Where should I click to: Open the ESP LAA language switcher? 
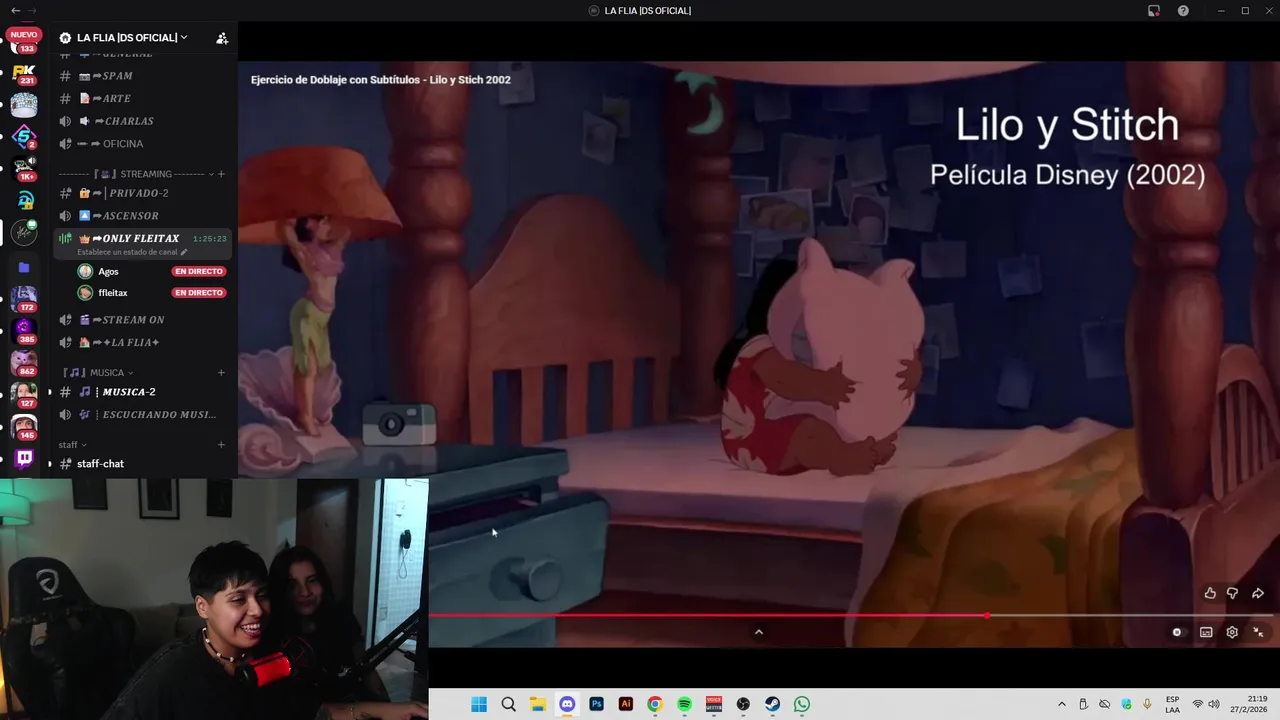point(1172,704)
